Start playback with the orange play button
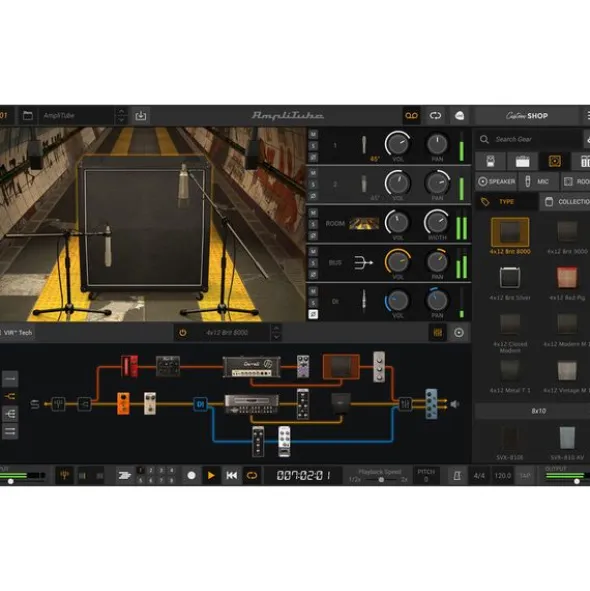The image size is (590, 591). pos(211,475)
